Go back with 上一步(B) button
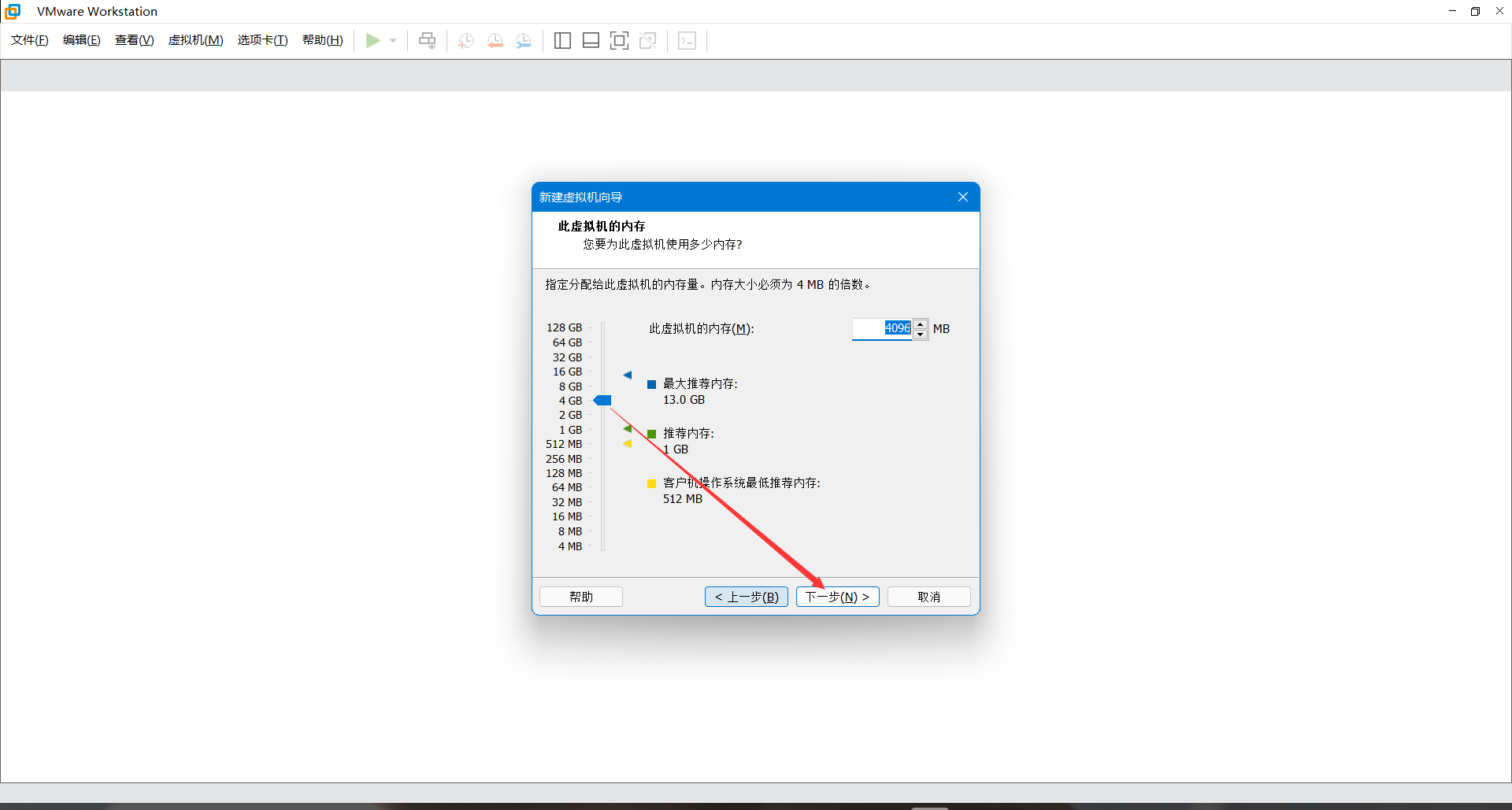This screenshot has height=810, width=1512. (x=747, y=597)
